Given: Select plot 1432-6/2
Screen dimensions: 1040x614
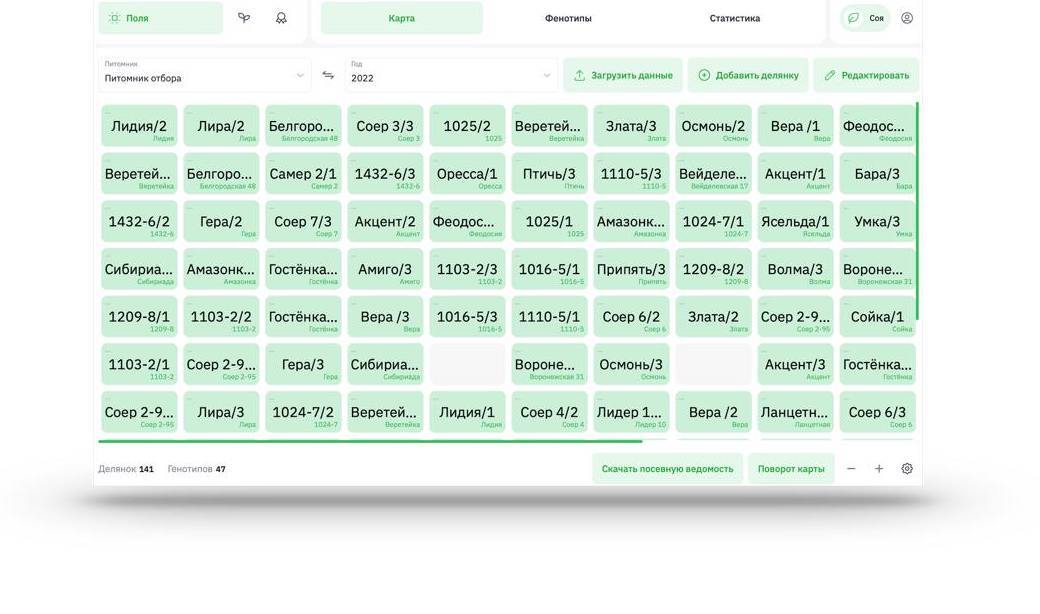Looking at the screenshot, I should coord(139,221).
